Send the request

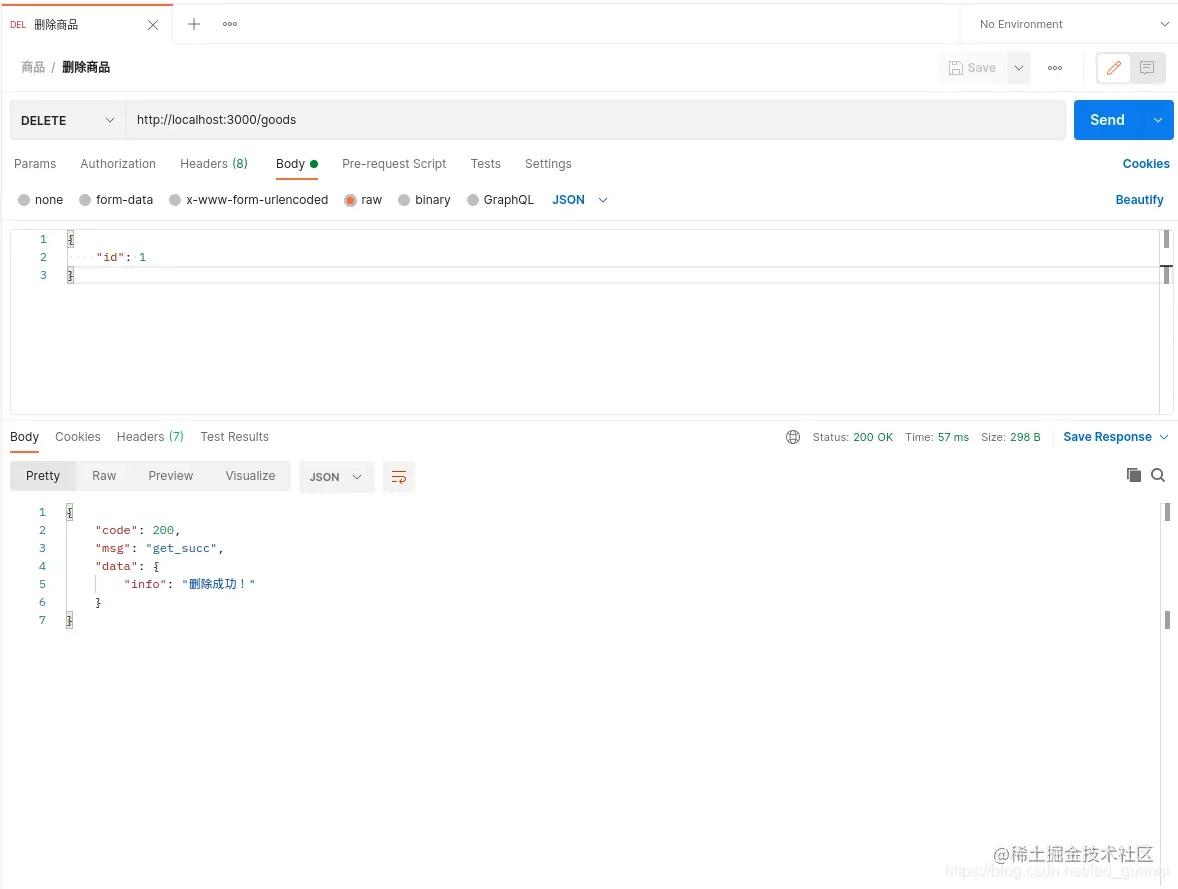pyautogui.click(x=1107, y=120)
